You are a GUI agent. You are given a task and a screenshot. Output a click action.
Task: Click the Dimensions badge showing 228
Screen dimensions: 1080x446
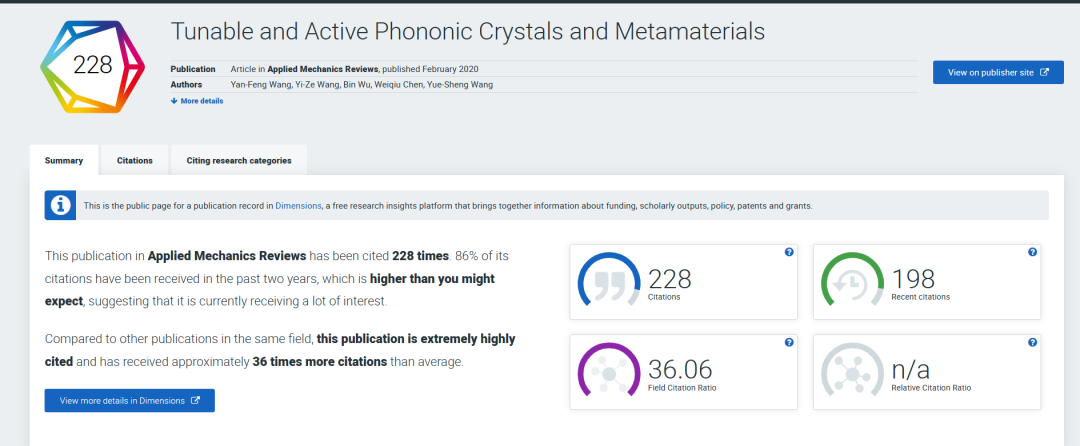coord(91,67)
